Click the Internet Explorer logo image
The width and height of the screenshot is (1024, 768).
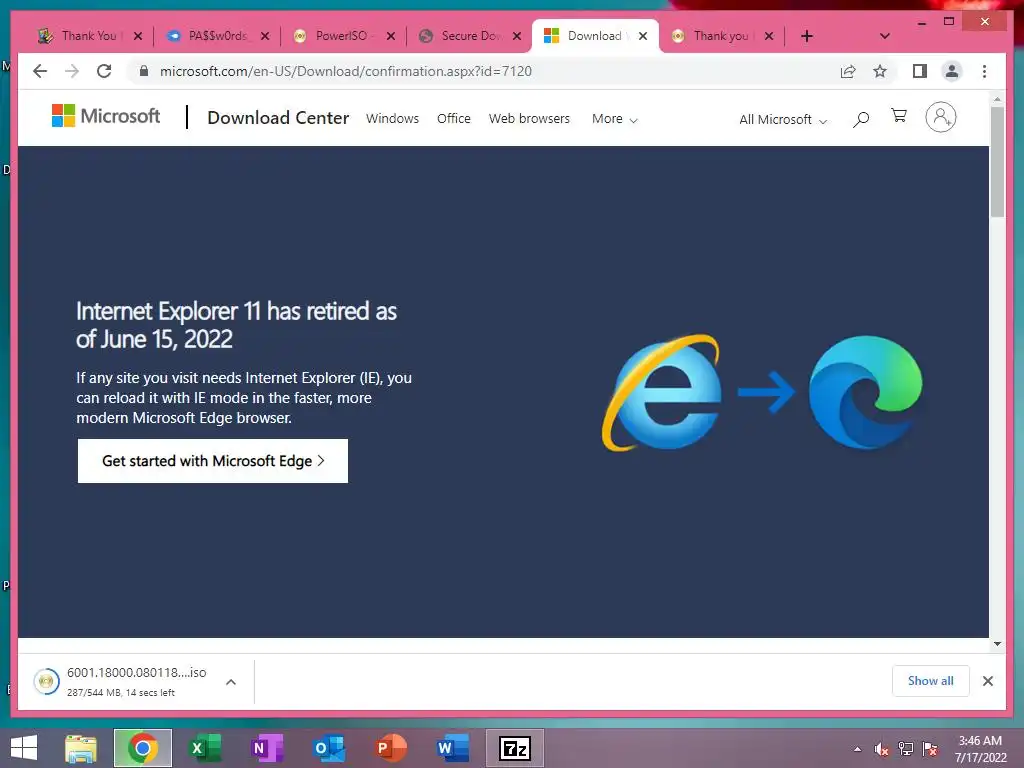(x=662, y=393)
